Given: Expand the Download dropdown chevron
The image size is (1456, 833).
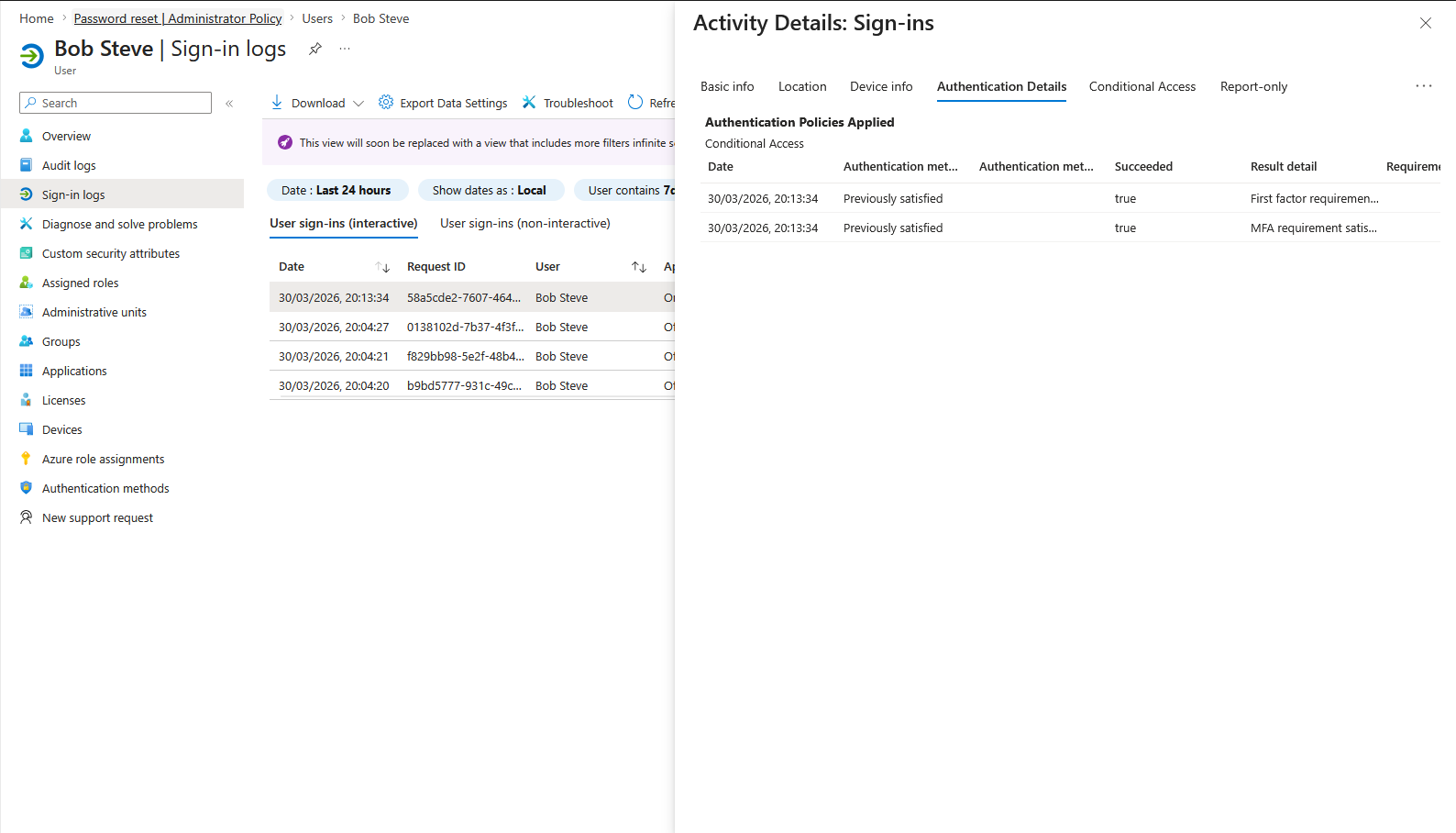Looking at the screenshot, I should pyautogui.click(x=358, y=104).
